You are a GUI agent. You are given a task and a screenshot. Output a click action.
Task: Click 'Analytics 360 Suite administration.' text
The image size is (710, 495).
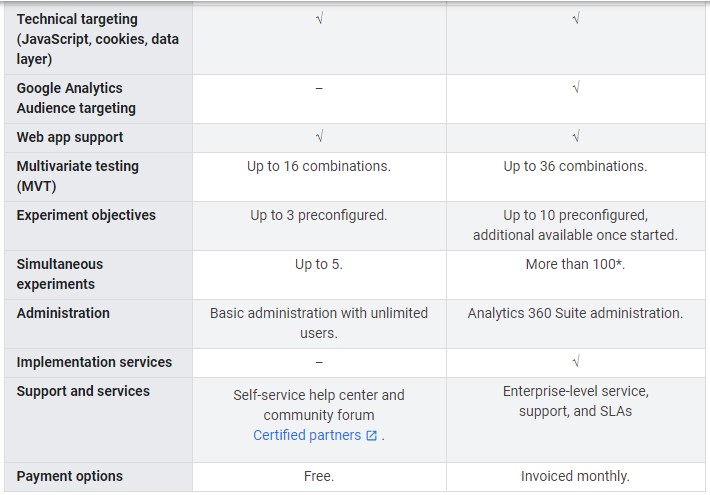[575, 313]
